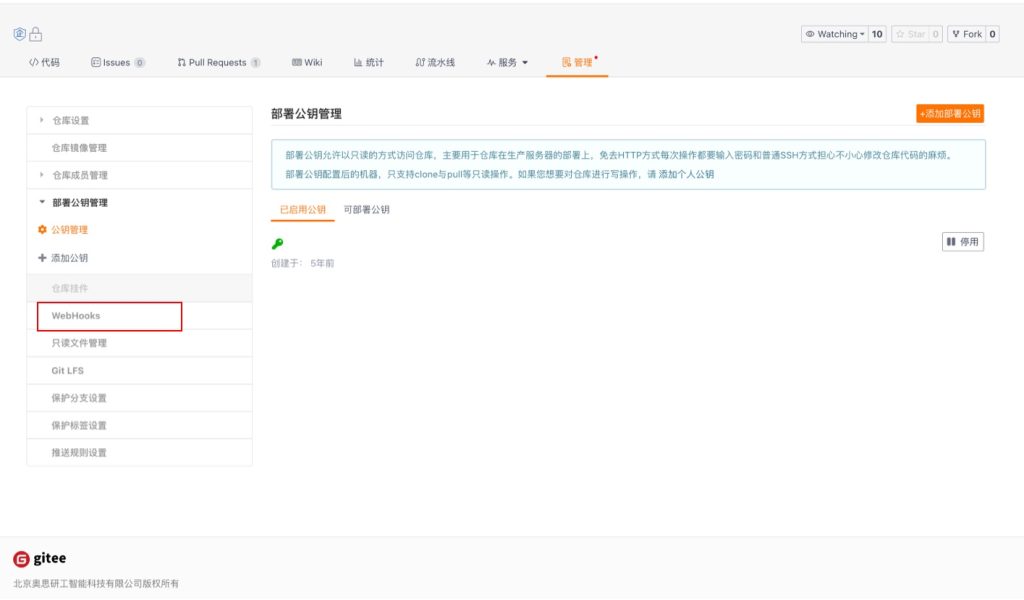Switch to the 可部署公钥 tab
This screenshot has height=600, width=1024.
pyautogui.click(x=366, y=210)
